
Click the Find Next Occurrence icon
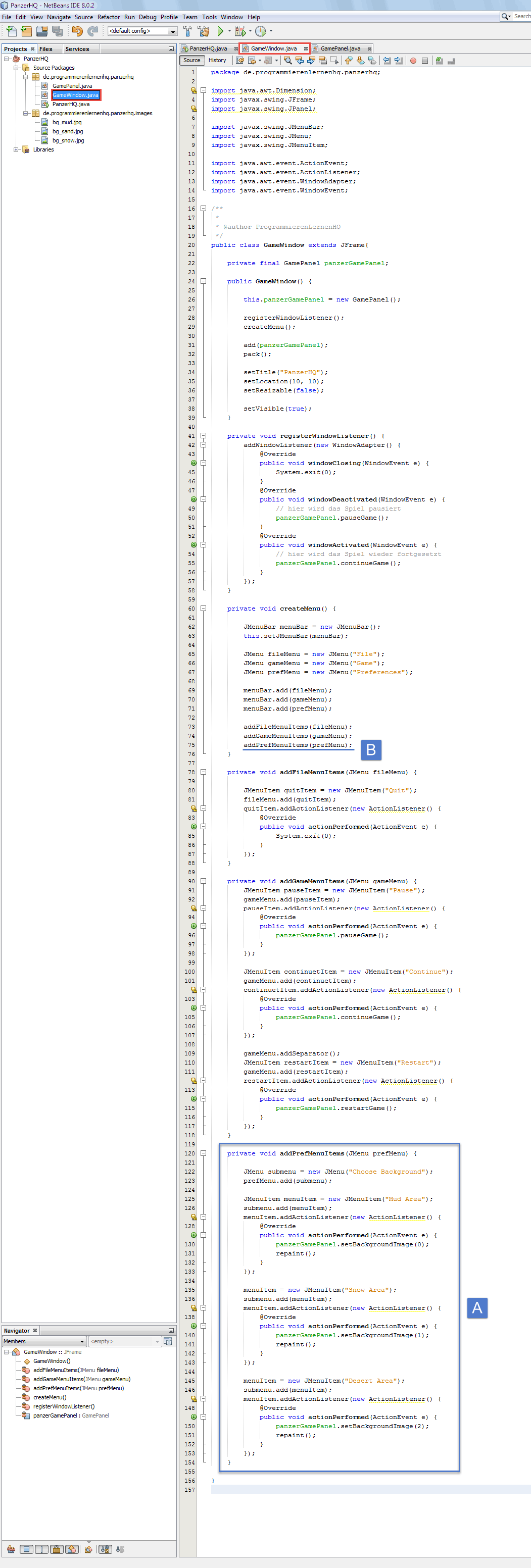311,60
